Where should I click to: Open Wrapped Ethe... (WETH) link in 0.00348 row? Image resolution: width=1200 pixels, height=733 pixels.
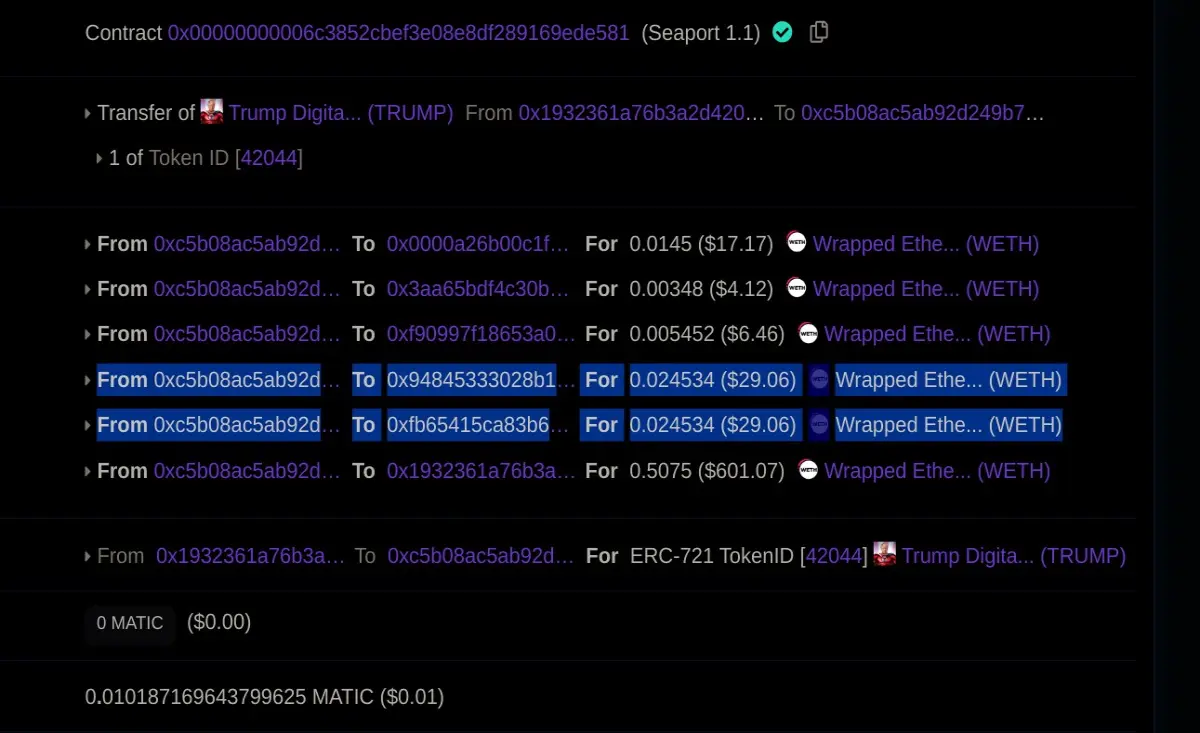[x=926, y=289]
